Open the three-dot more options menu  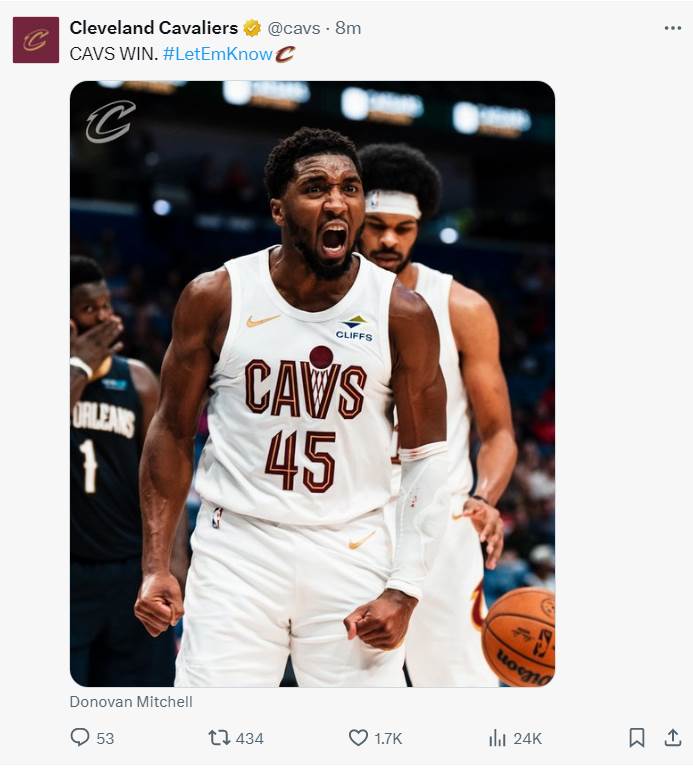tap(672, 28)
